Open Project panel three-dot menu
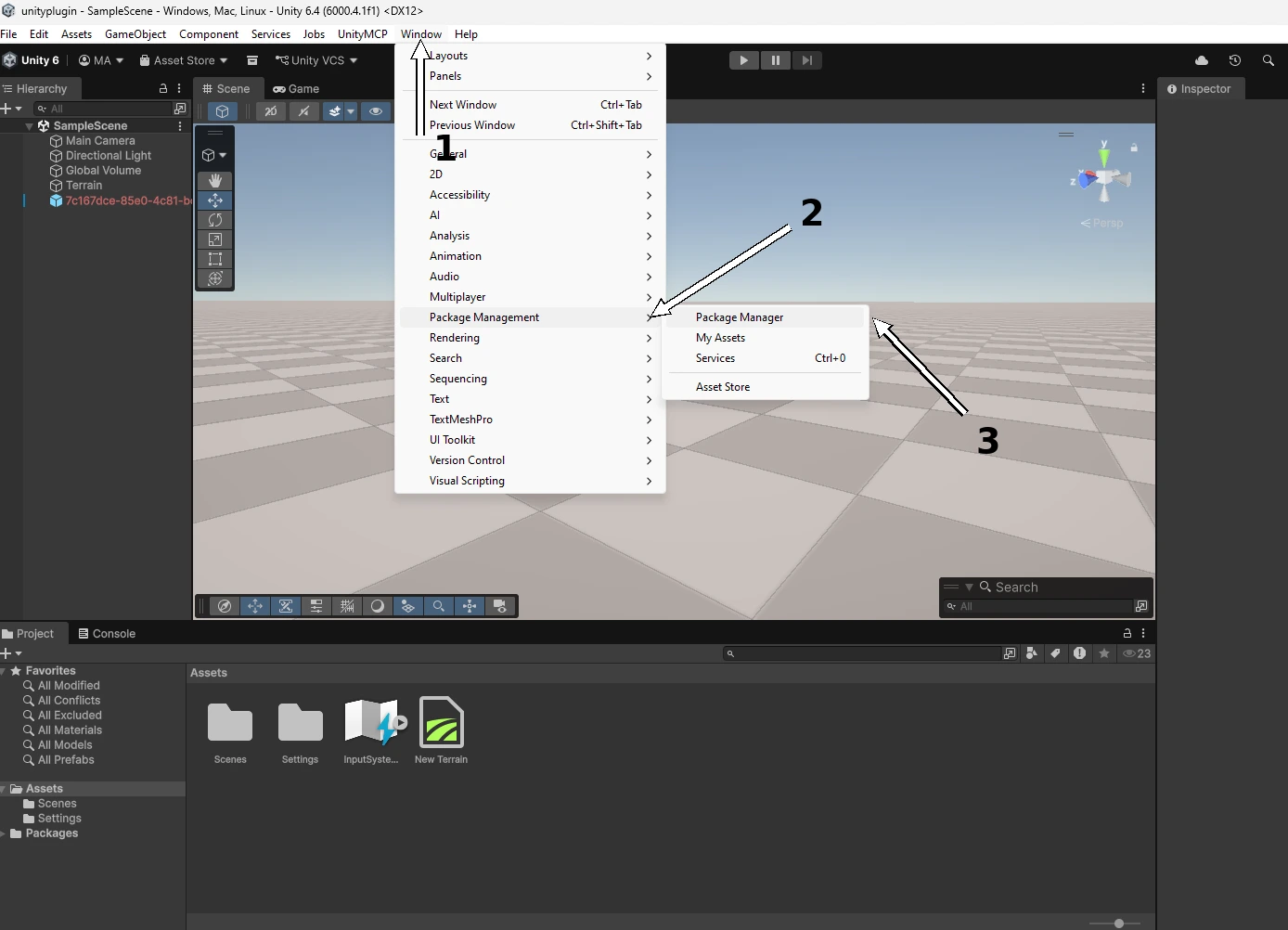 (1143, 633)
